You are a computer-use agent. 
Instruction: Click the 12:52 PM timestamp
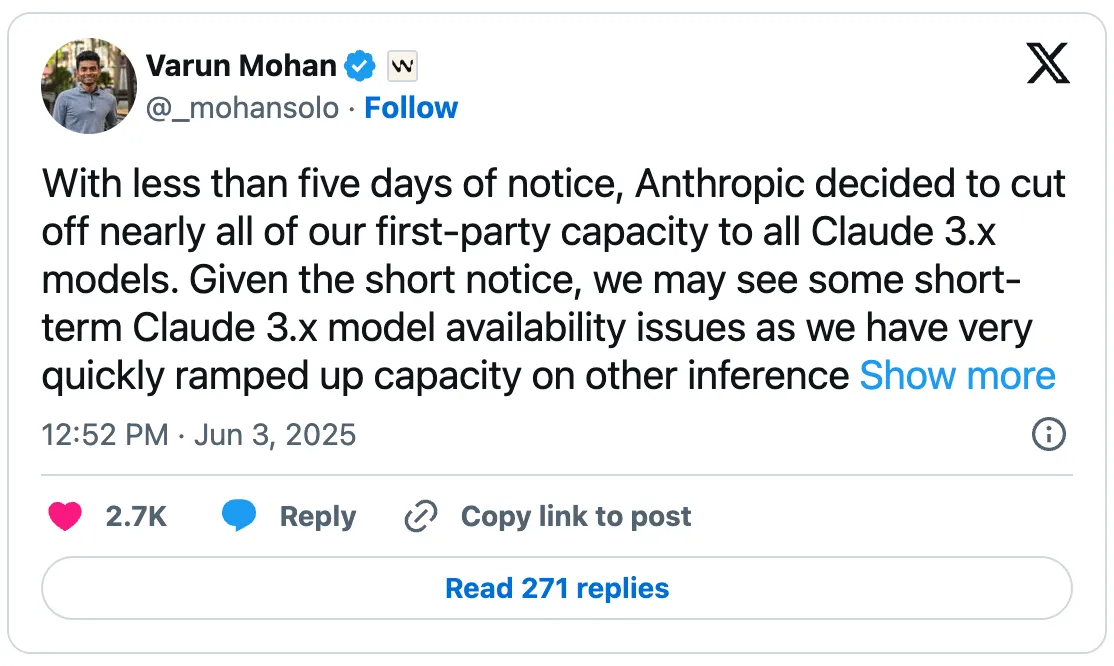click(104, 435)
